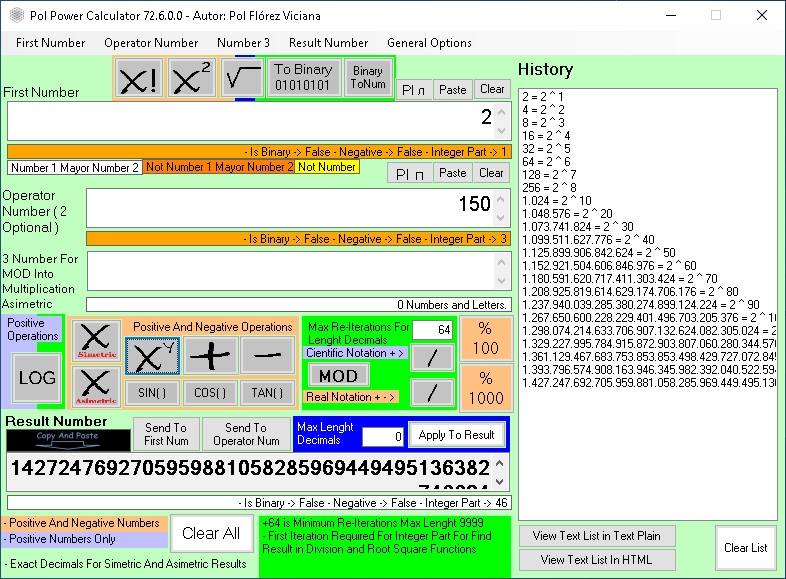Click Apply To Result button
The height and width of the screenshot is (579, 786).
point(456,435)
